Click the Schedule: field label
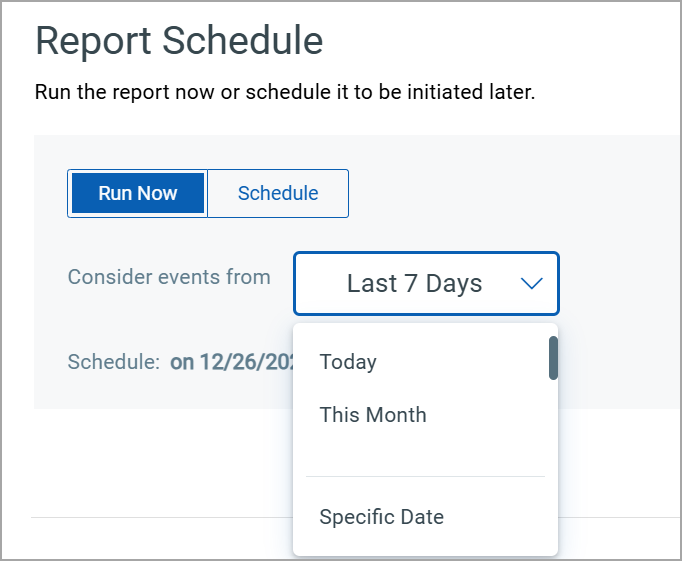682x561 pixels. tap(114, 362)
